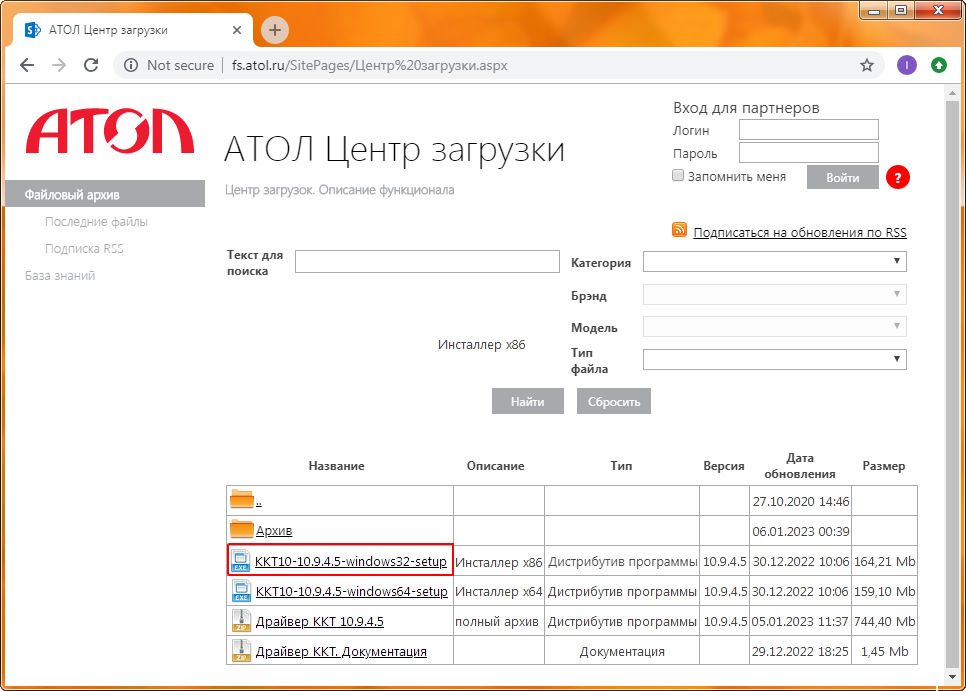The image size is (966, 691).
Task: Click the browser forward arrow
Action: point(59,65)
